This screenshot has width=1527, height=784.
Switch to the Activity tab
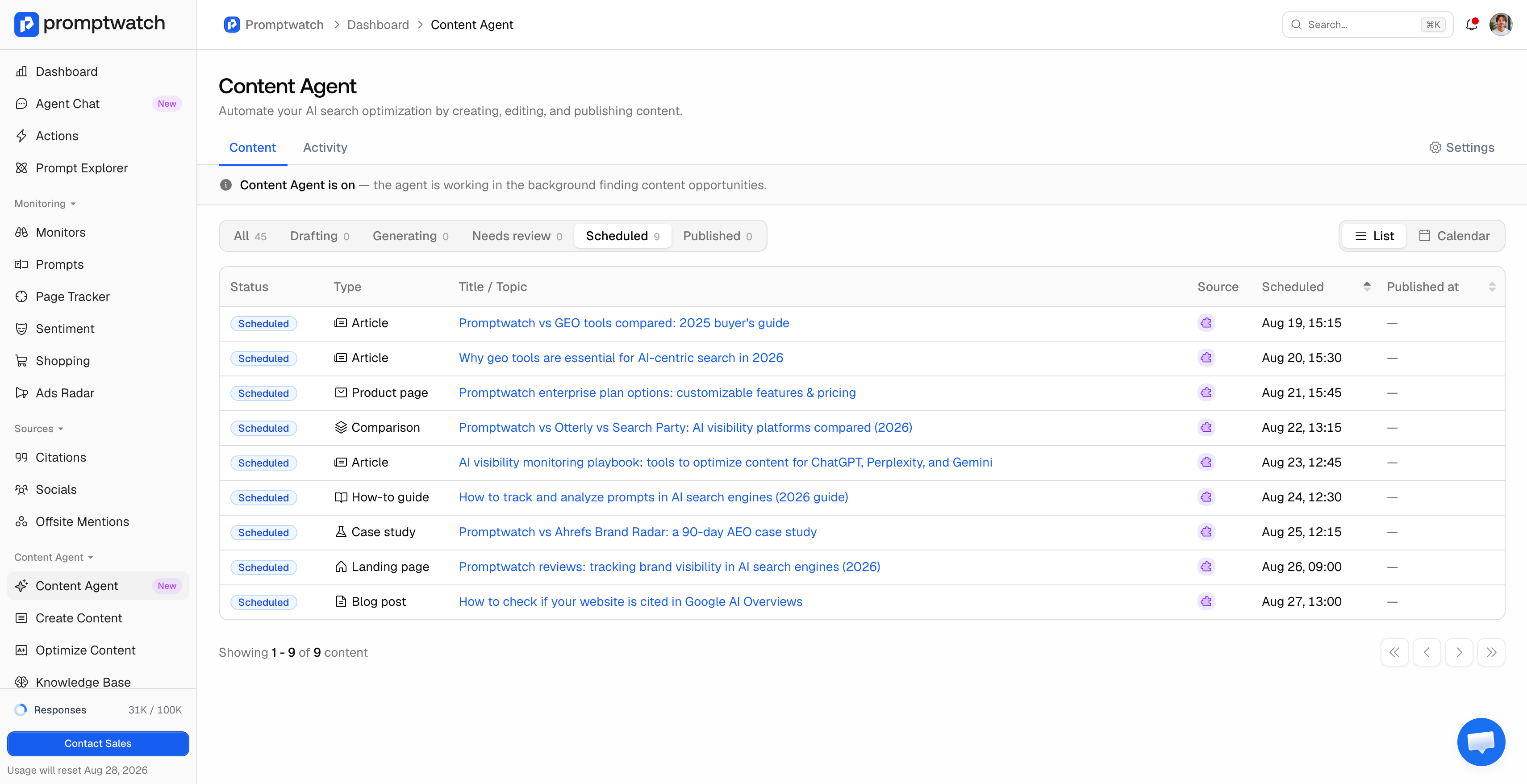(325, 147)
